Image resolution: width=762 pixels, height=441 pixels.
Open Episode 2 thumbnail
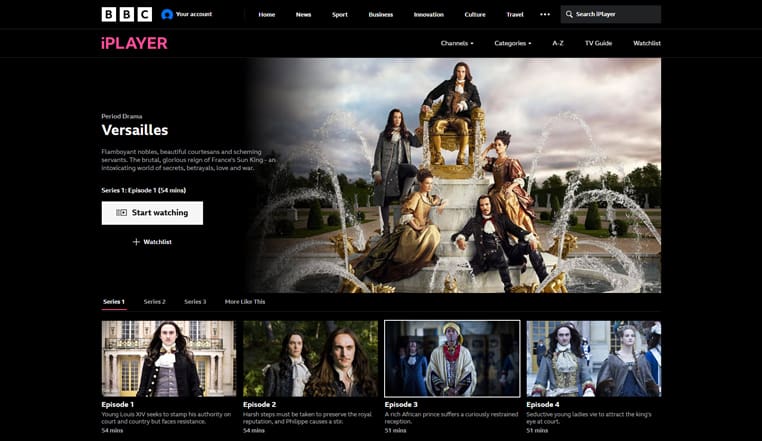pyautogui.click(x=310, y=359)
